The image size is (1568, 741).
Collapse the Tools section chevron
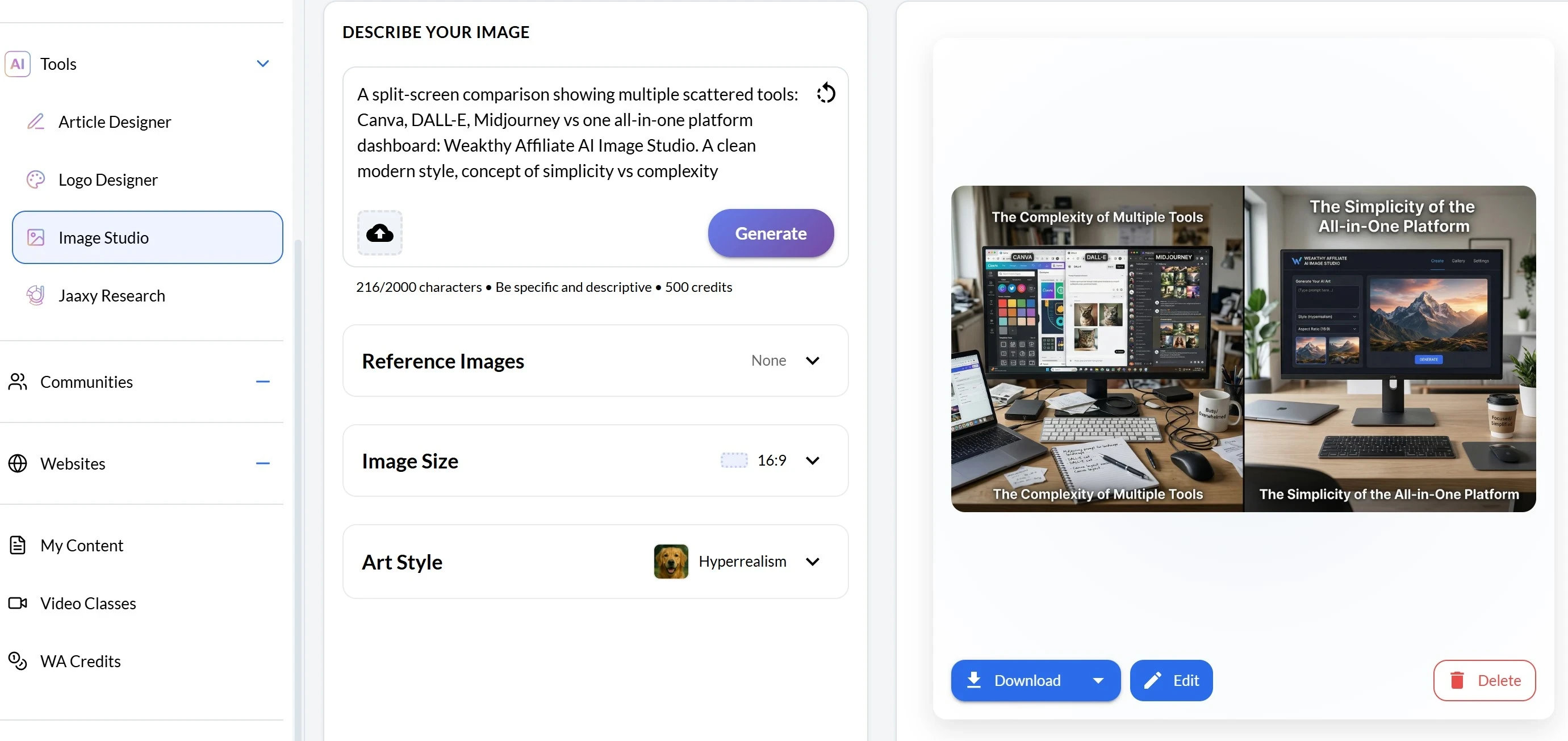point(262,64)
